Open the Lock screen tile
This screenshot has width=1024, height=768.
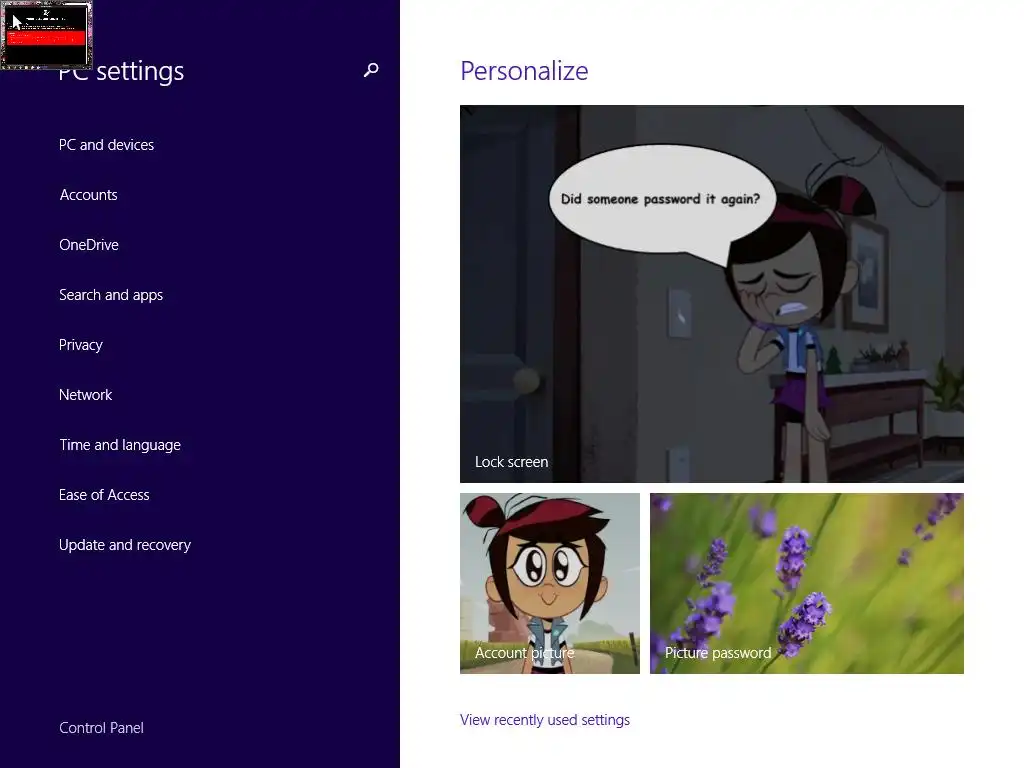(x=712, y=294)
